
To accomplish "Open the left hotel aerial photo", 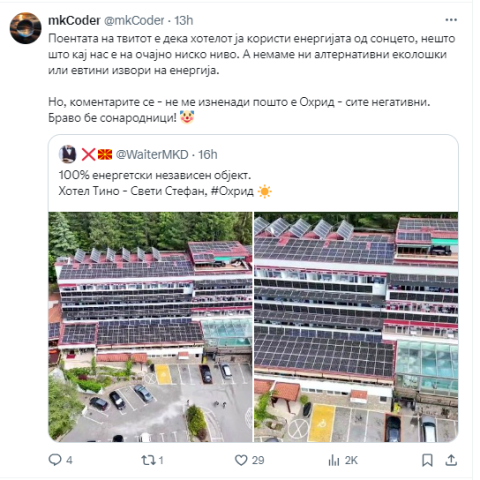I will point(150,327).
